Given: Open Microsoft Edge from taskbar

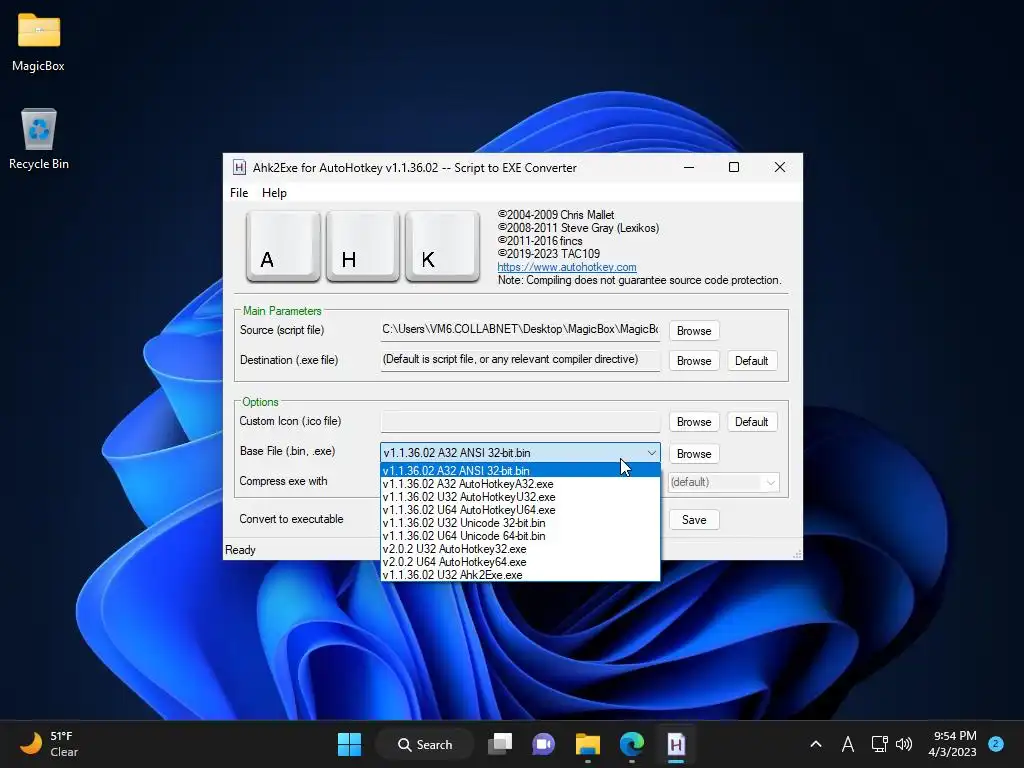Looking at the screenshot, I should tap(632, 744).
